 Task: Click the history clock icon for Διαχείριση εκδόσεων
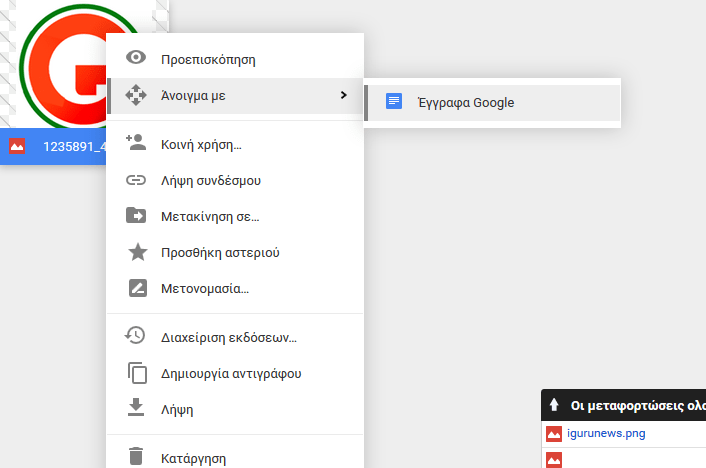point(136,336)
